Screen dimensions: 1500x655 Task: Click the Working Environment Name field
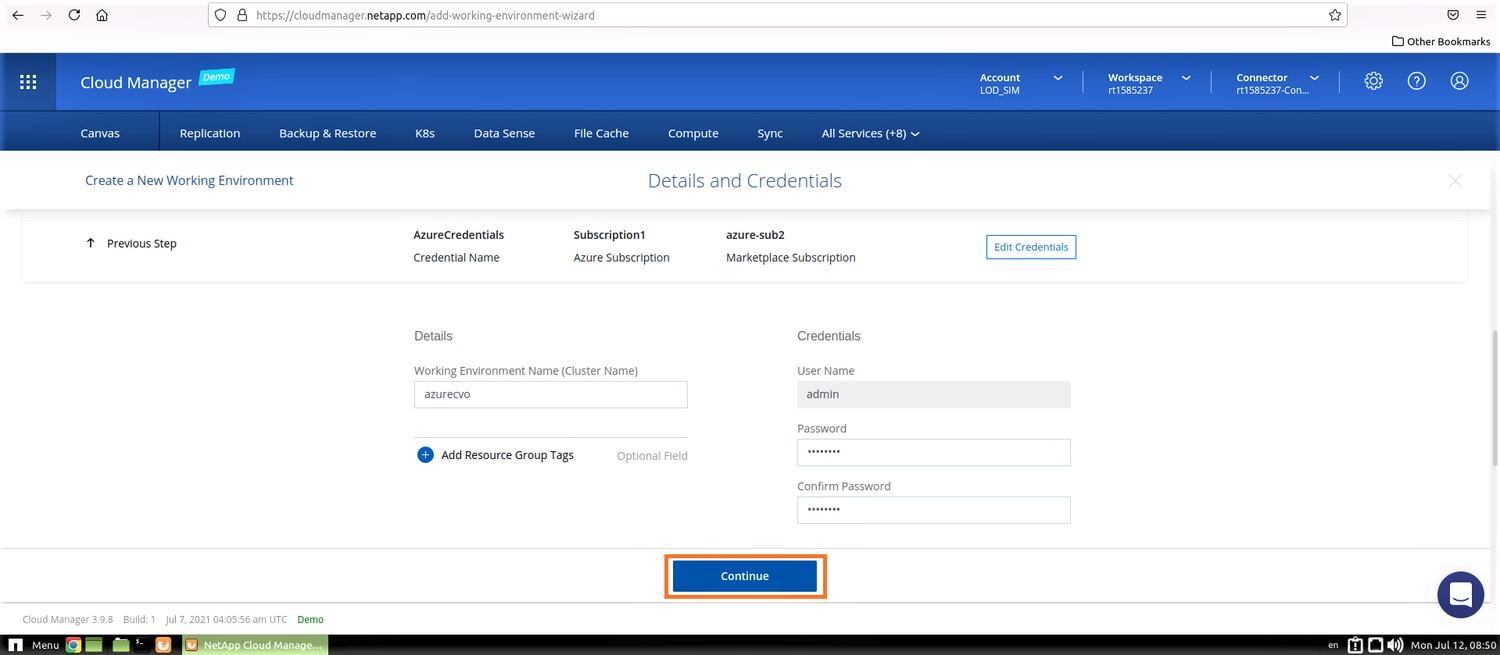[x=550, y=394]
